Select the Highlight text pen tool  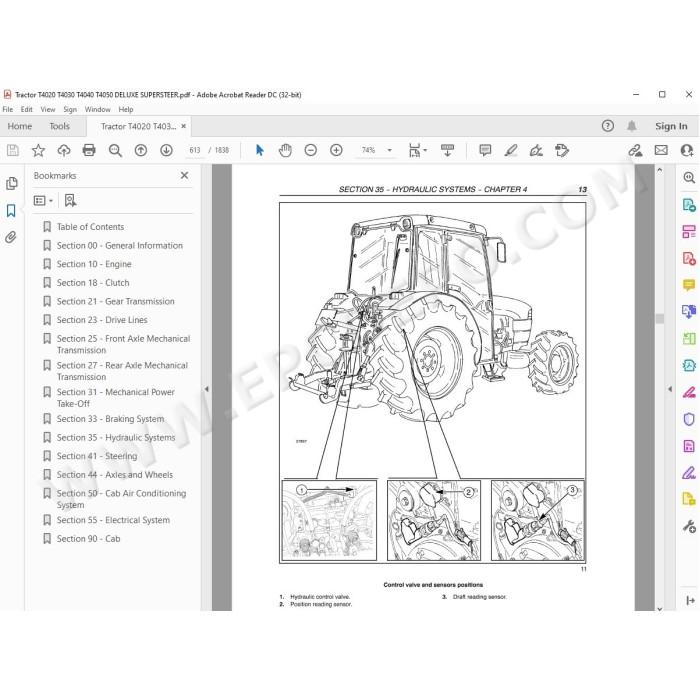click(x=511, y=150)
